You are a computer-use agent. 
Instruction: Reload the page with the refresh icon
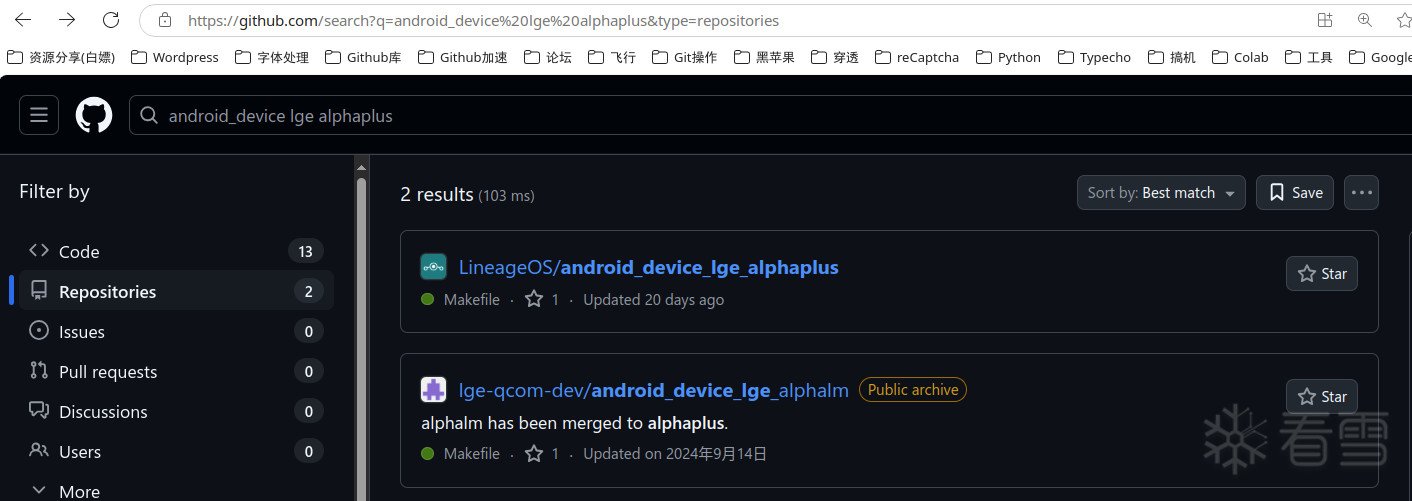pos(111,20)
